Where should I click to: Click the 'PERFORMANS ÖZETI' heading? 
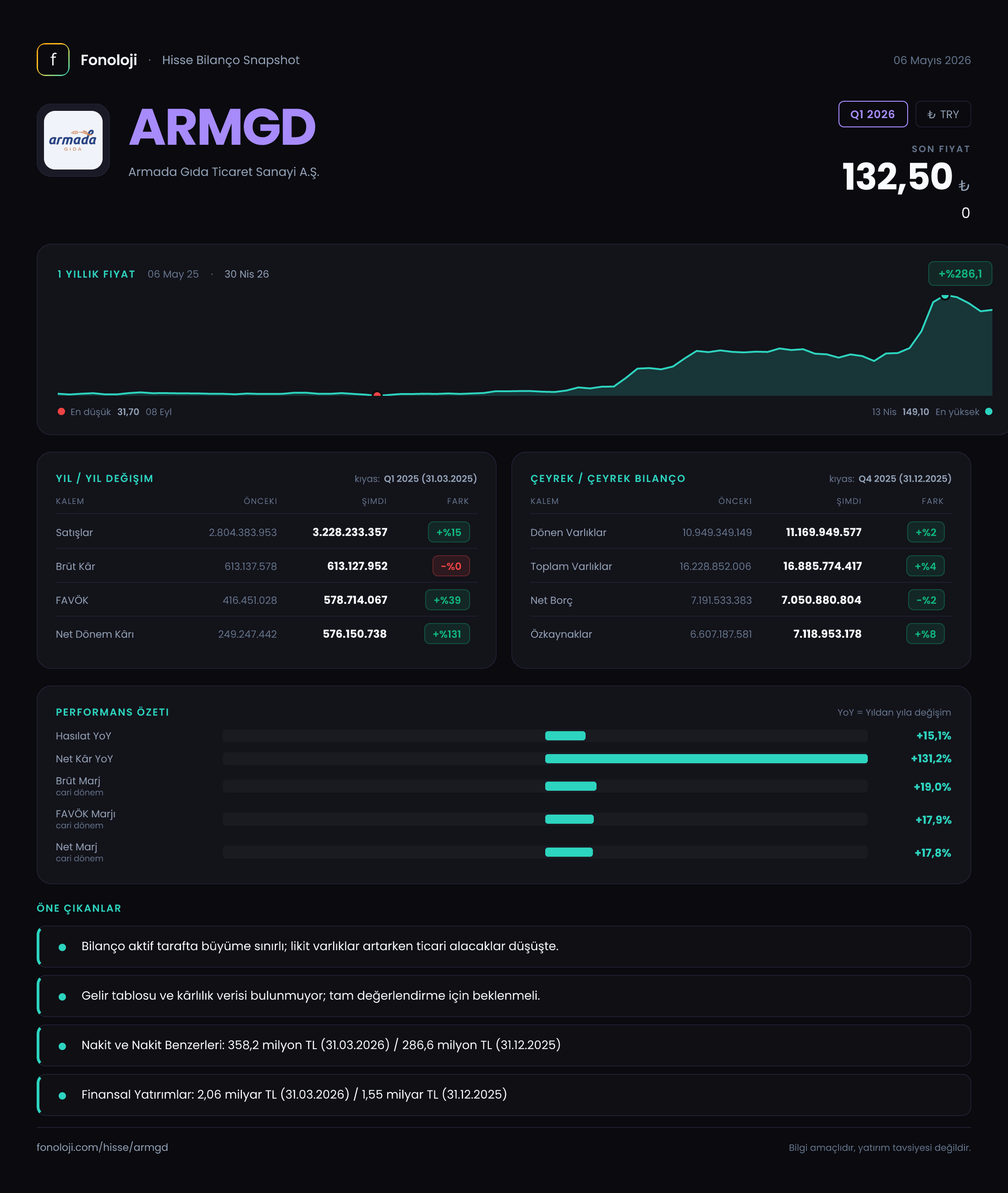click(113, 712)
